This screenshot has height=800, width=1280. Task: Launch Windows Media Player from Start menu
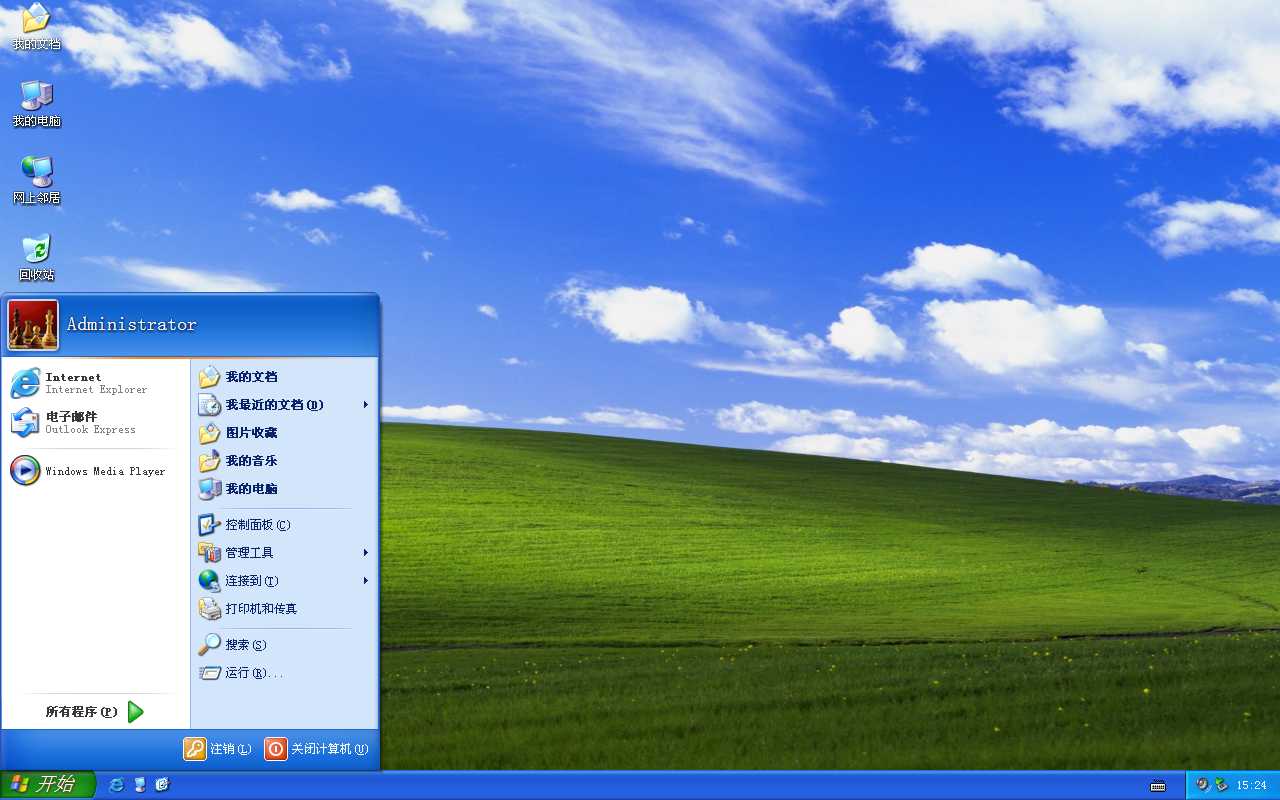pos(95,471)
